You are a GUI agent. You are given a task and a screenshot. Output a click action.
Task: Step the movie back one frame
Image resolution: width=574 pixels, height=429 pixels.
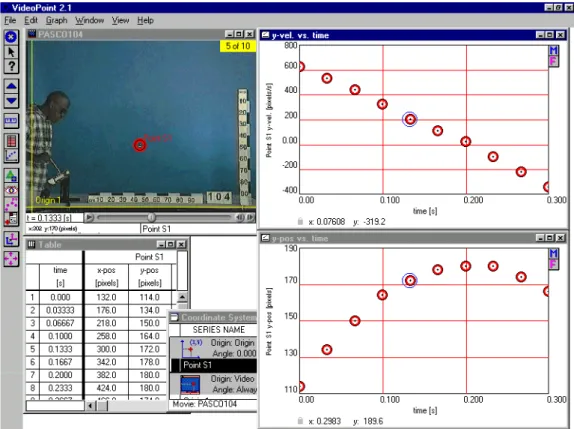point(240,218)
